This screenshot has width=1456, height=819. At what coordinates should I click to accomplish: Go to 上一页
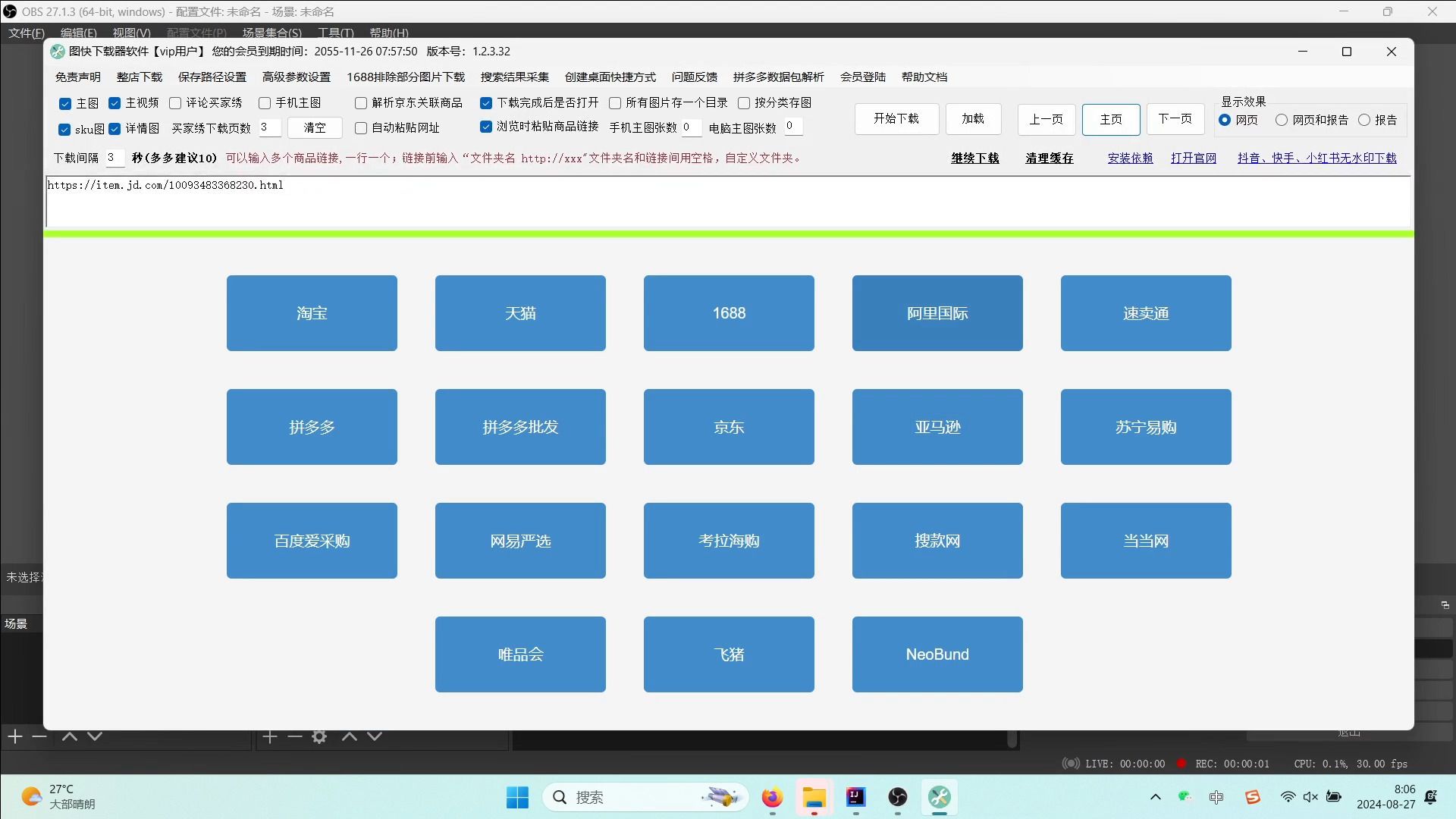(x=1046, y=119)
